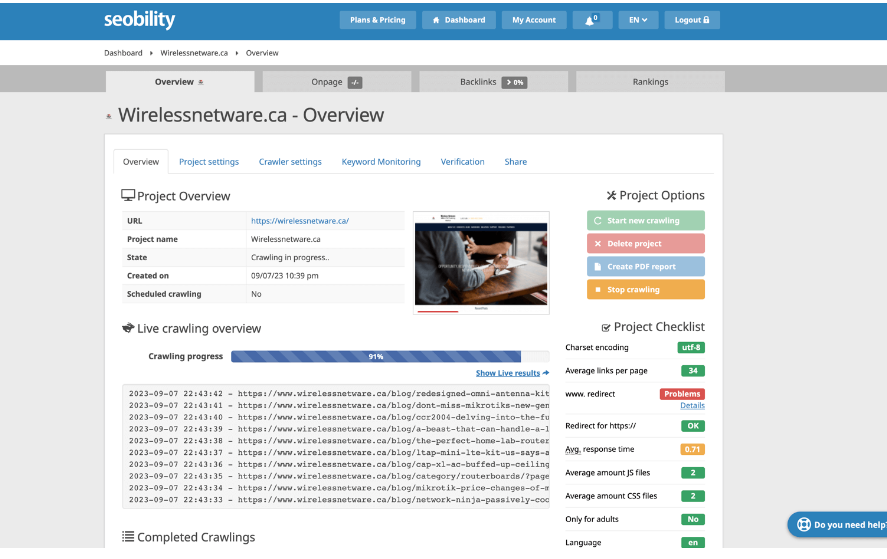Image resolution: width=887 pixels, height=559 pixels.
Task: Click the Overview breadcrumb item
Action: 262,53
